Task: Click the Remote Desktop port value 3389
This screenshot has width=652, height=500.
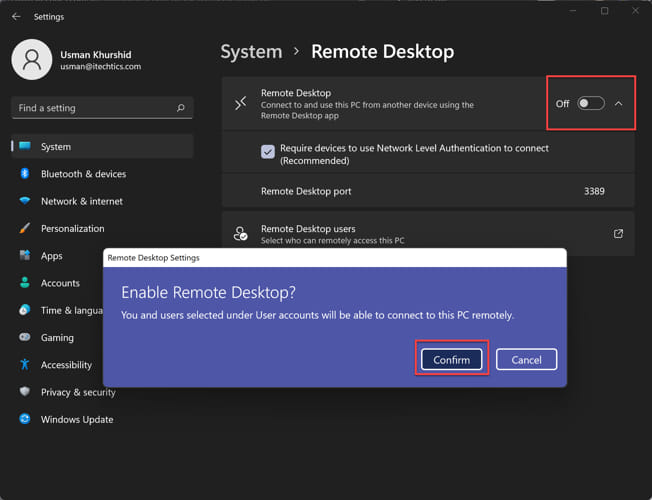Action: click(x=594, y=191)
